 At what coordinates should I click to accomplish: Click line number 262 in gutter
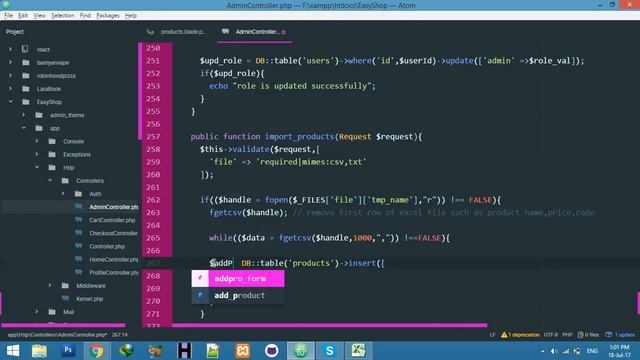pyautogui.click(x=153, y=200)
